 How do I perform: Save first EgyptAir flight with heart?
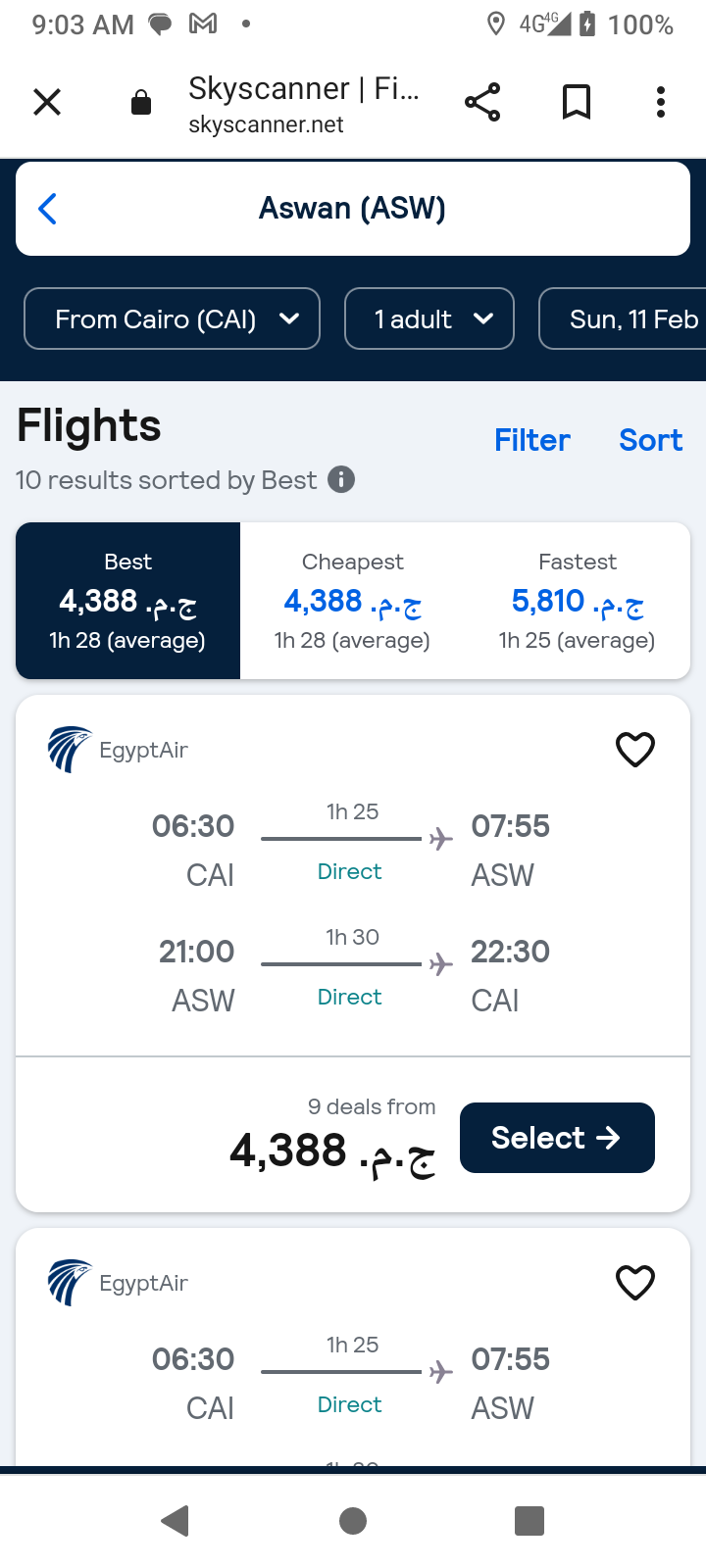coord(634,750)
